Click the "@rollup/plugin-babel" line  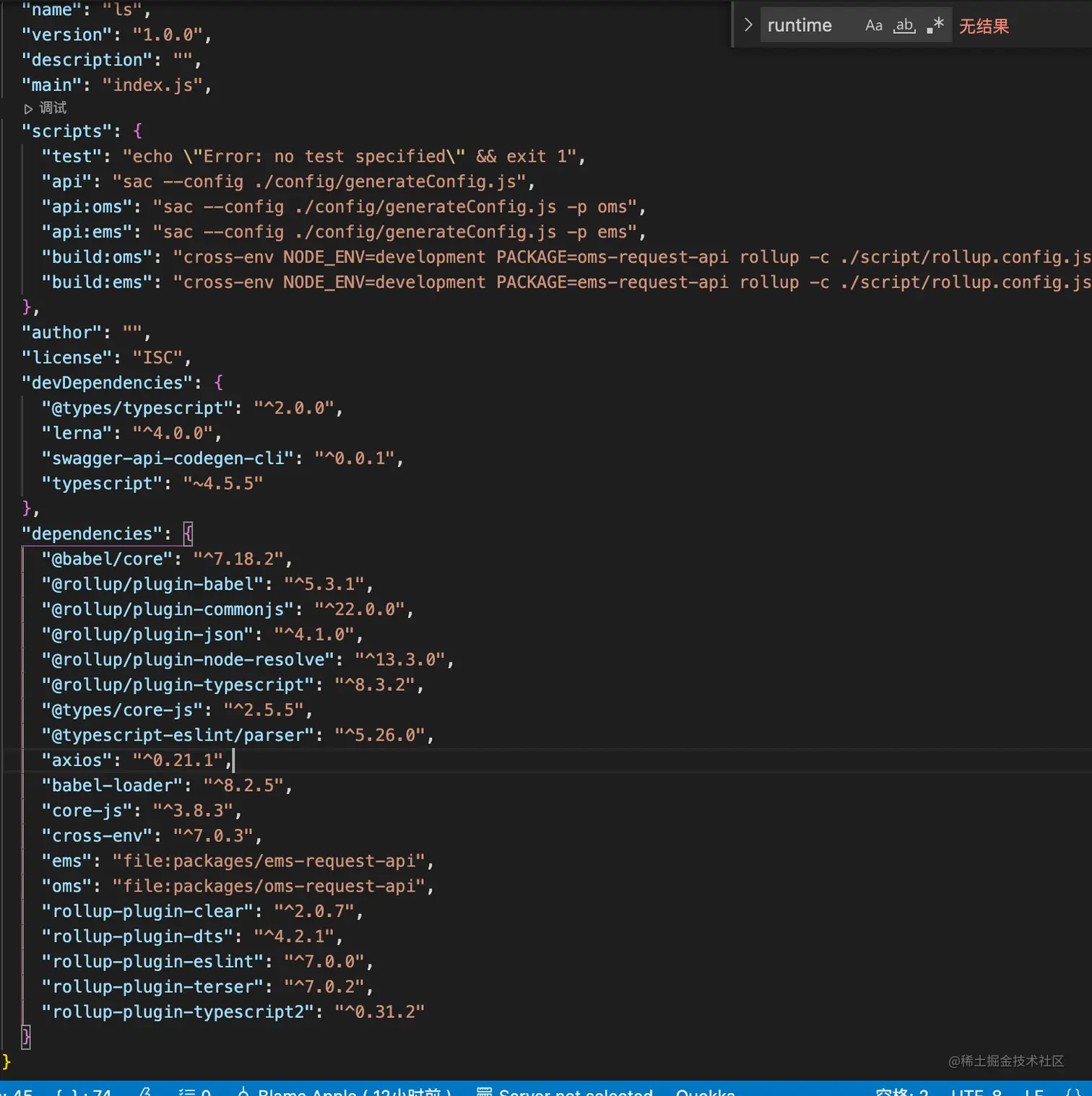pos(207,584)
